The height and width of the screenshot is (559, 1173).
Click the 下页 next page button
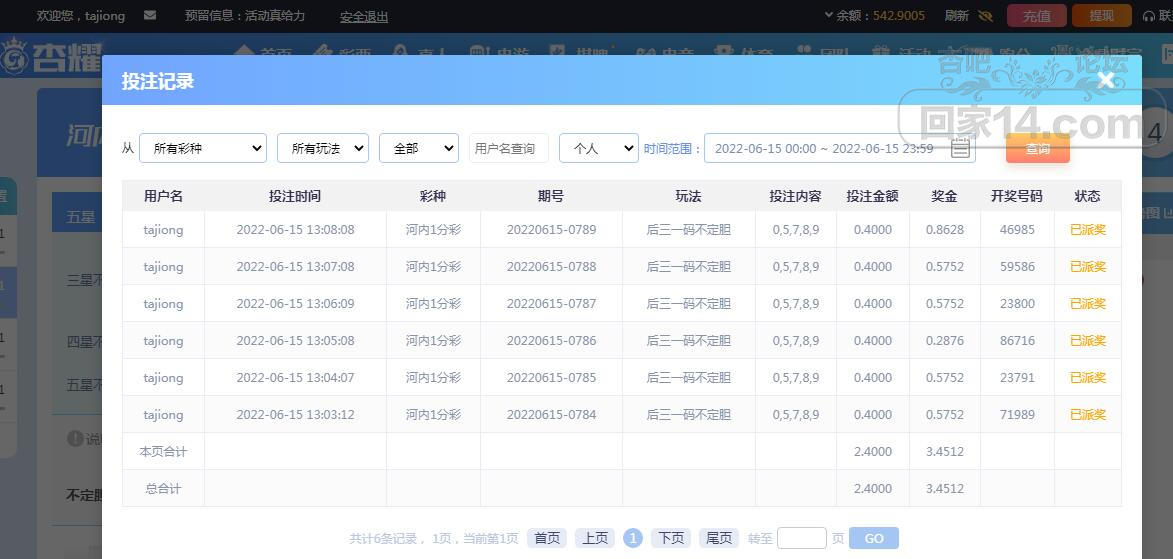[x=670, y=538]
